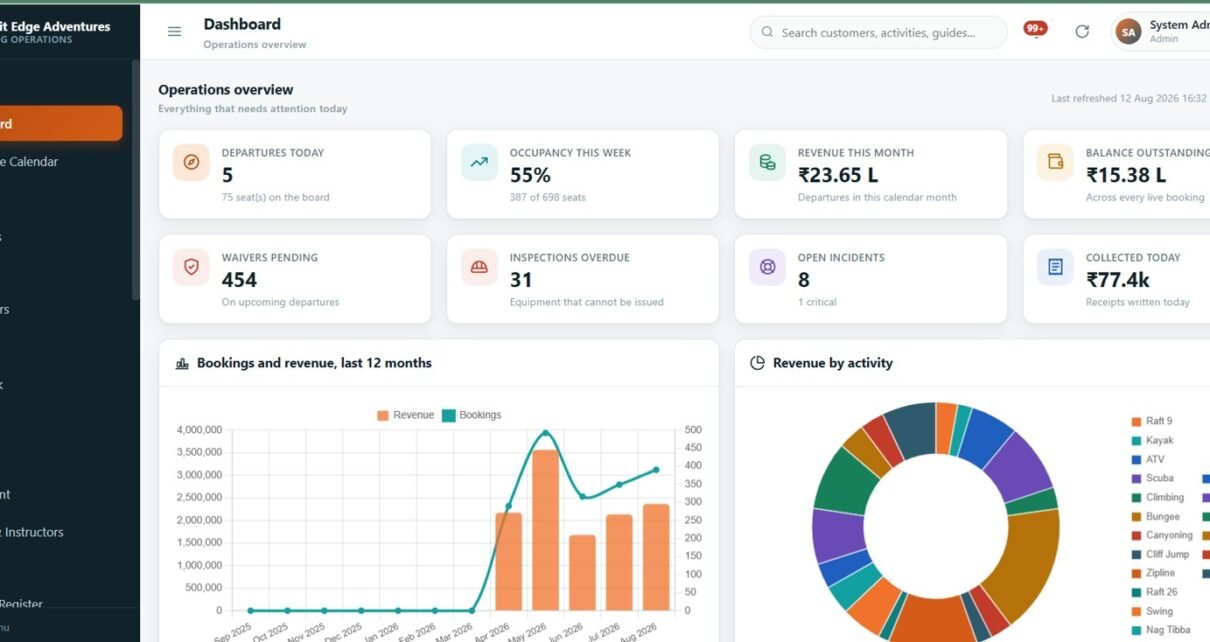Toggle the sidebar with the hamburger menu icon
Screen dimensions: 1210x642
[174, 32]
